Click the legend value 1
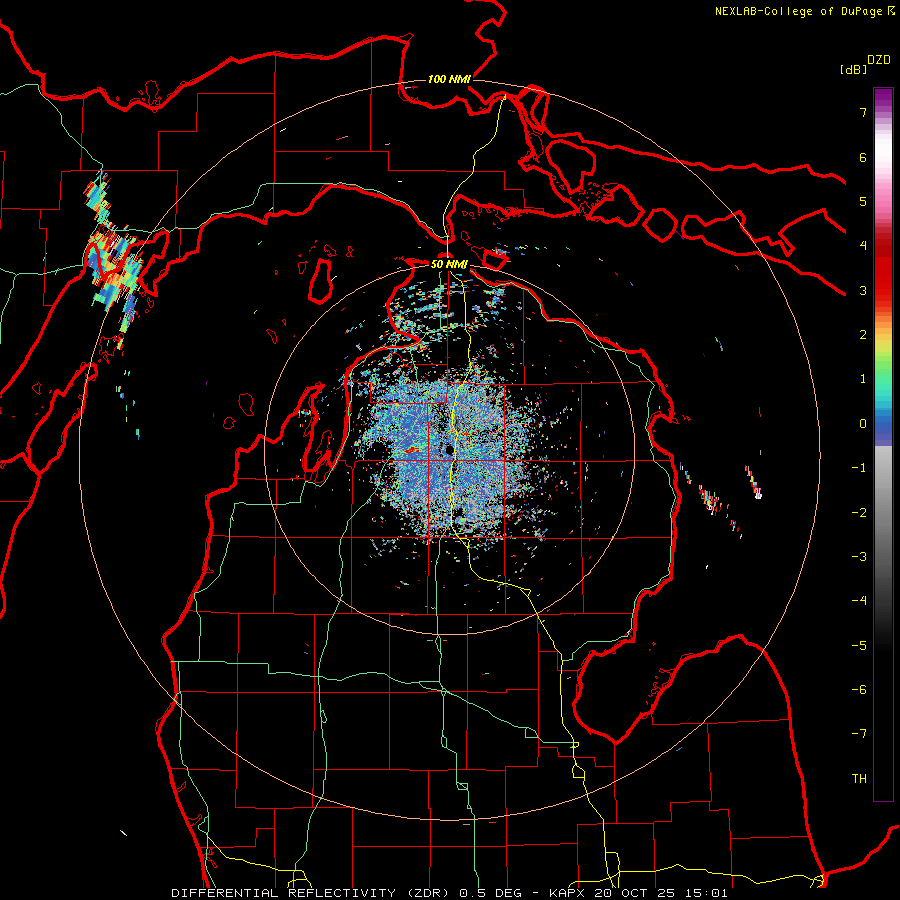This screenshot has height=900, width=900. pos(863,379)
